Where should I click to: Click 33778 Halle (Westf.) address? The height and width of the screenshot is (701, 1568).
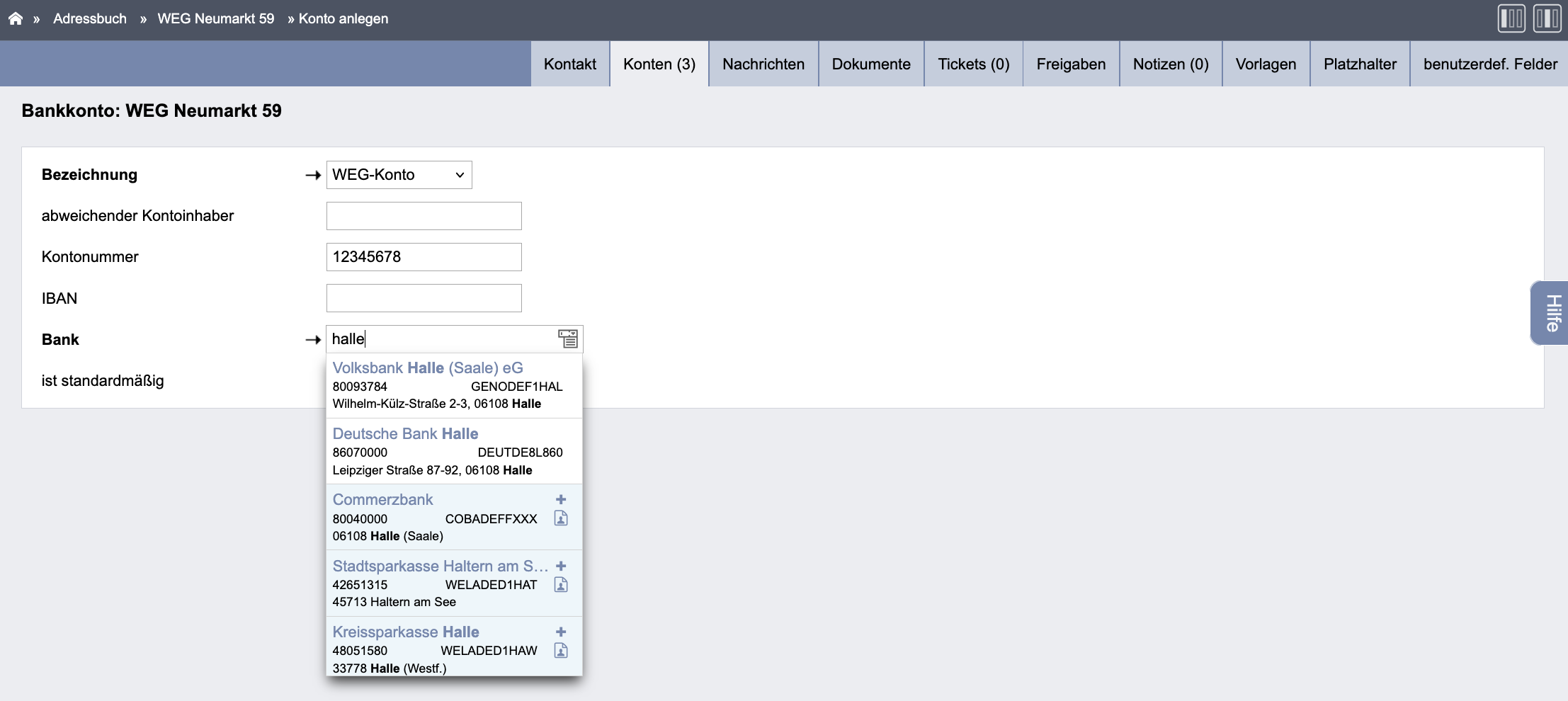pos(389,668)
